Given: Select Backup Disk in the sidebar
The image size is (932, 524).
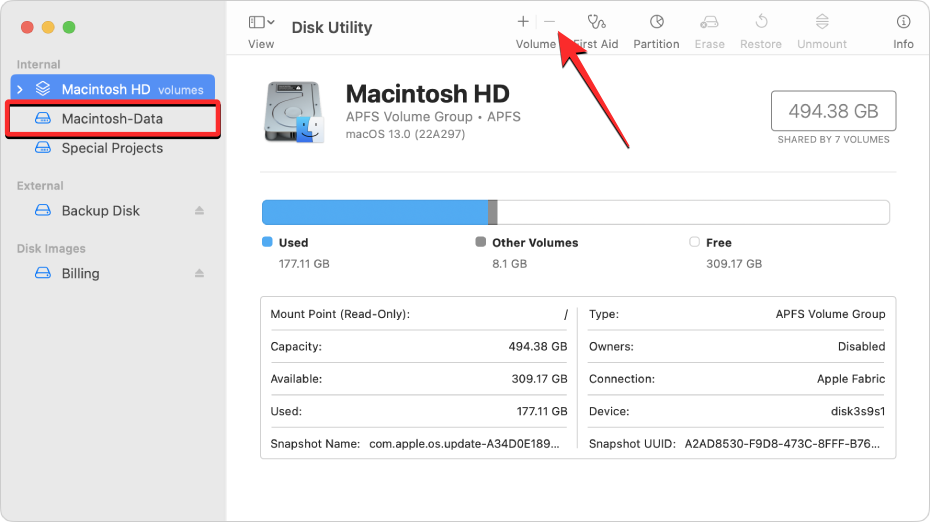Looking at the screenshot, I should (100, 211).
